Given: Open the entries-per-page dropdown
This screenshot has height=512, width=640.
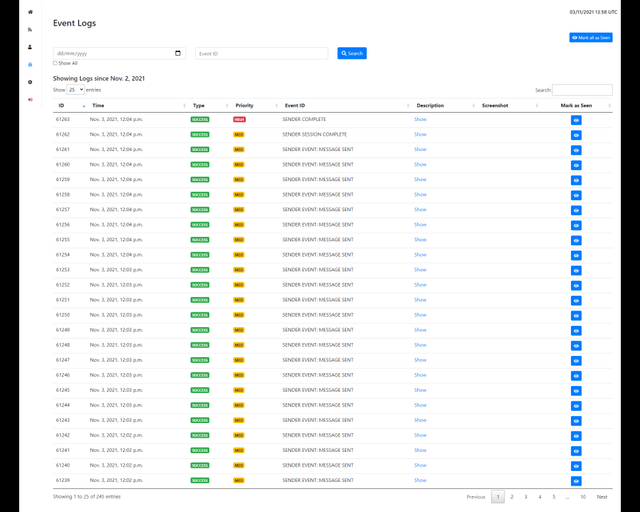Looking at the screenshot, I should 75,90.
